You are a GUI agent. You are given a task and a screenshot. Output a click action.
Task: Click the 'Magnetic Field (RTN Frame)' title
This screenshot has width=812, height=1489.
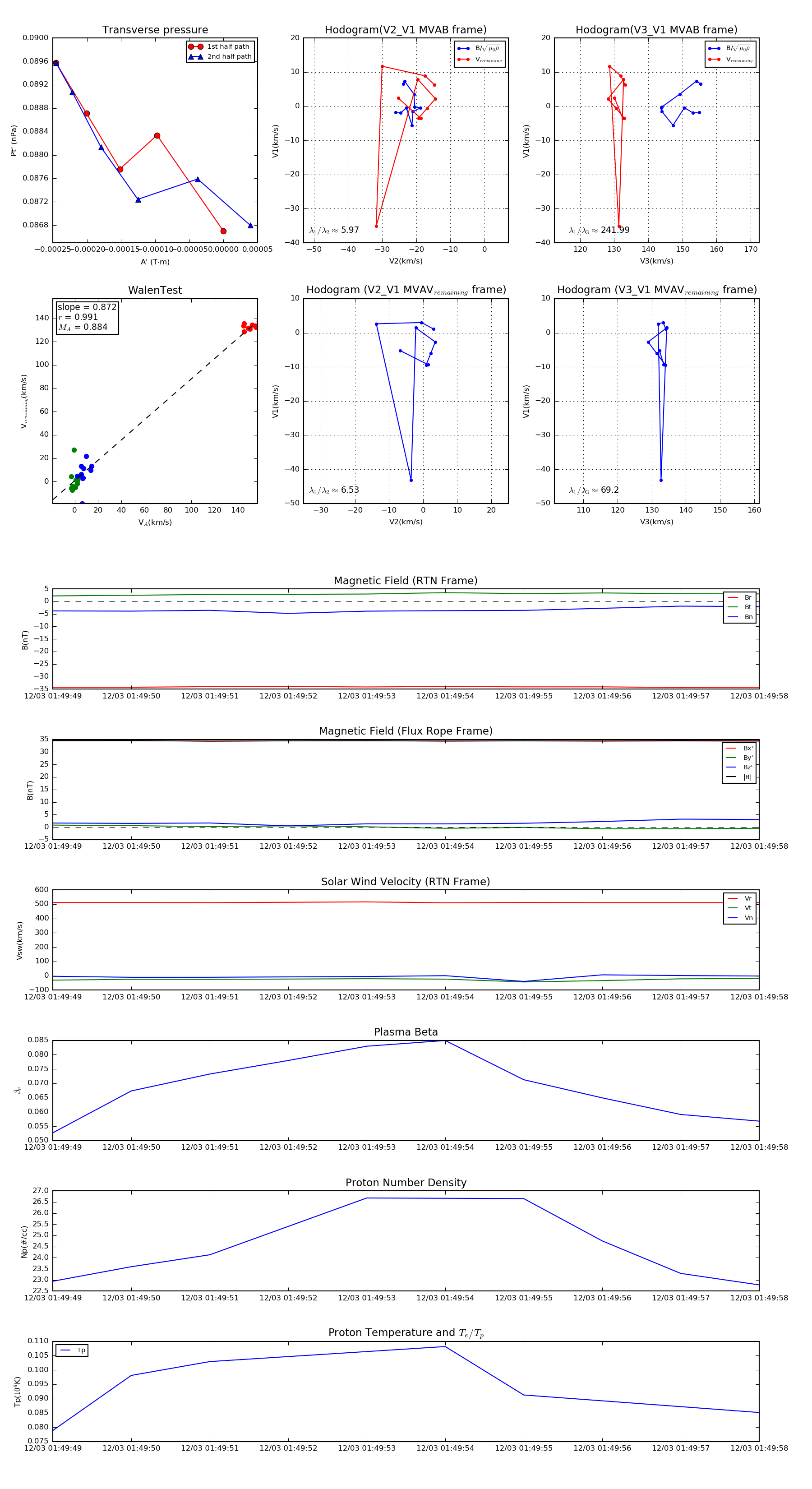(406, 581)
